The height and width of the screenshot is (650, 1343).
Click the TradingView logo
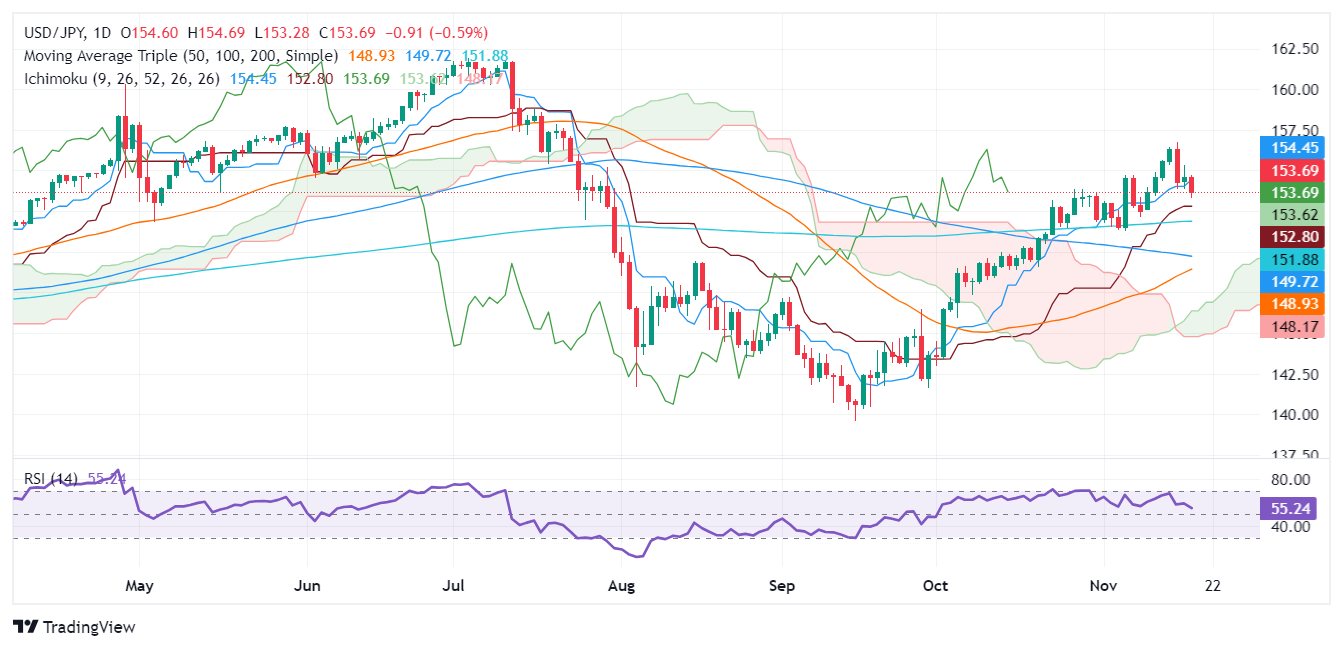pos(75,627)
